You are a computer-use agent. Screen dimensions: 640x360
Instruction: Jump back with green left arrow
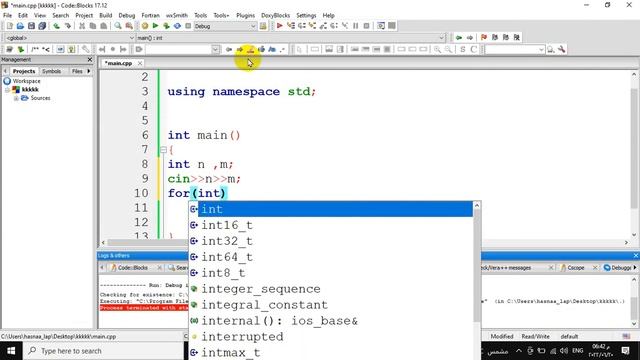tap(459, 38)
